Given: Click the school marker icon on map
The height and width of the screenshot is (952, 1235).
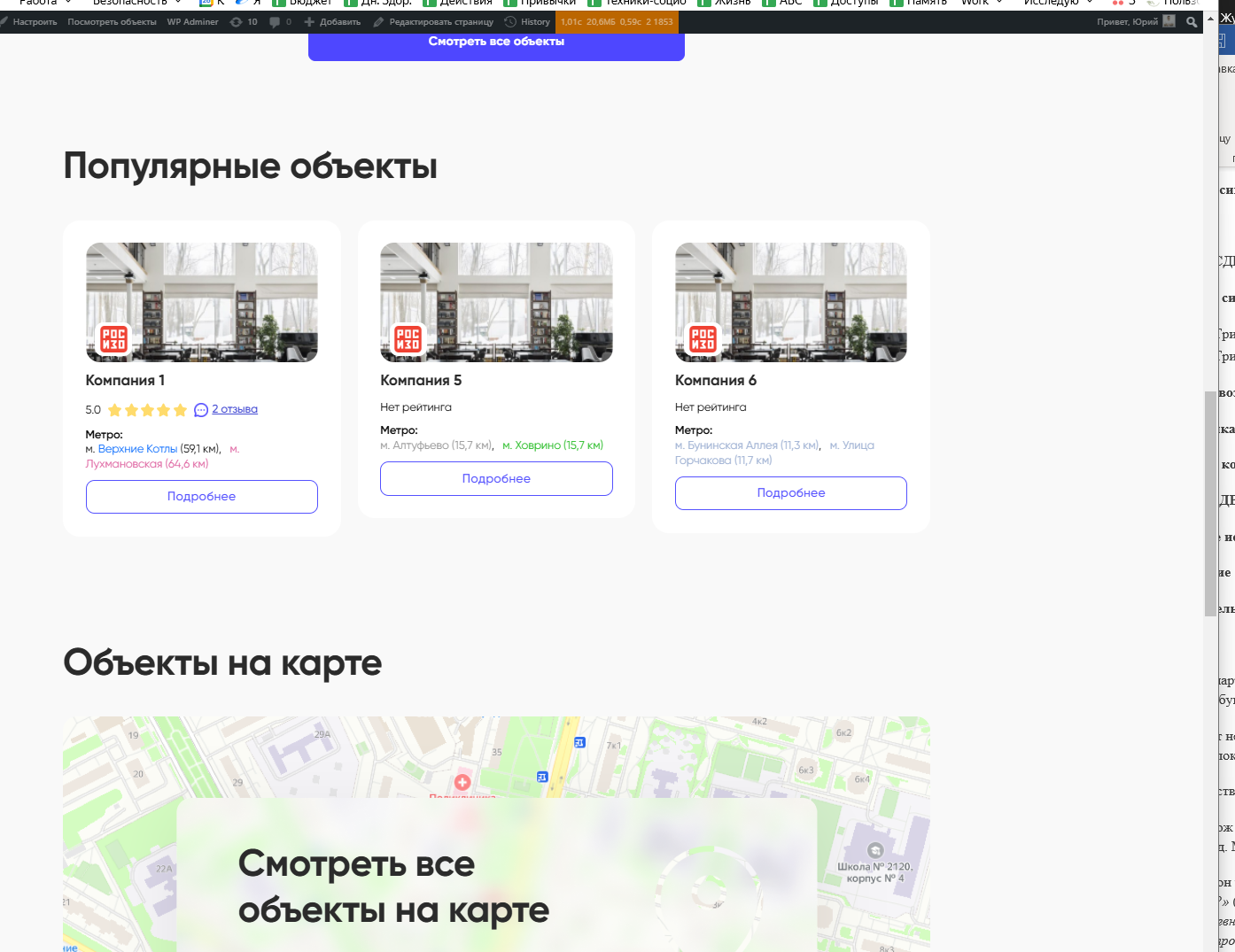Looking at the screenshot, I should (874, 851).
